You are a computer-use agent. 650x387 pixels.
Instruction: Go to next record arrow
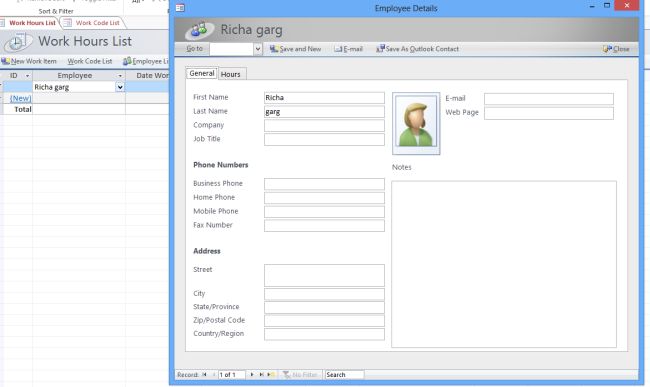tap(252, 375)
